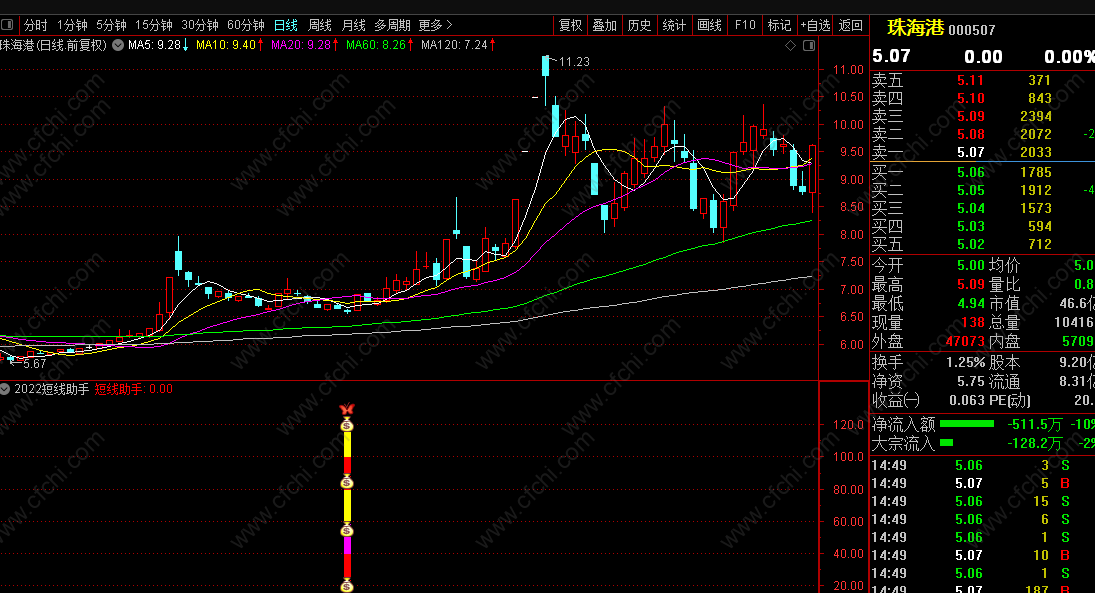The width and height of the screenshot is (1095, 593).
Task: Click 卖一 price 5.07
Action: [x=971, y=152]
